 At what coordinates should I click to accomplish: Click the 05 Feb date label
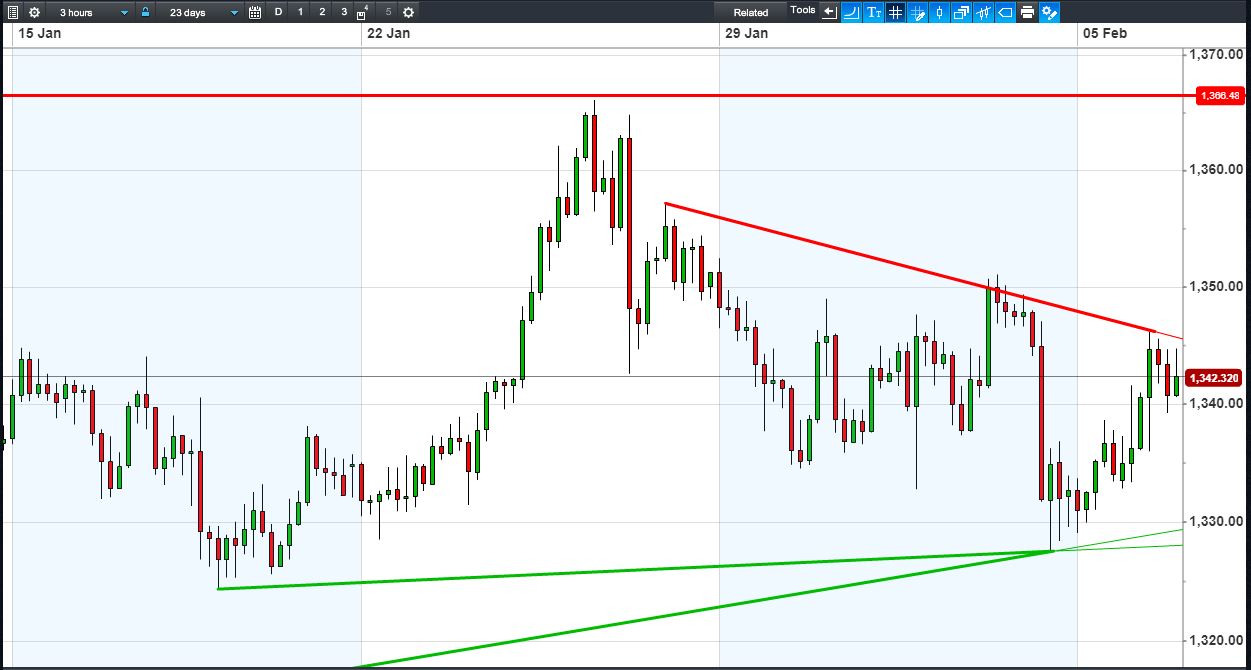coord(1105,33)
